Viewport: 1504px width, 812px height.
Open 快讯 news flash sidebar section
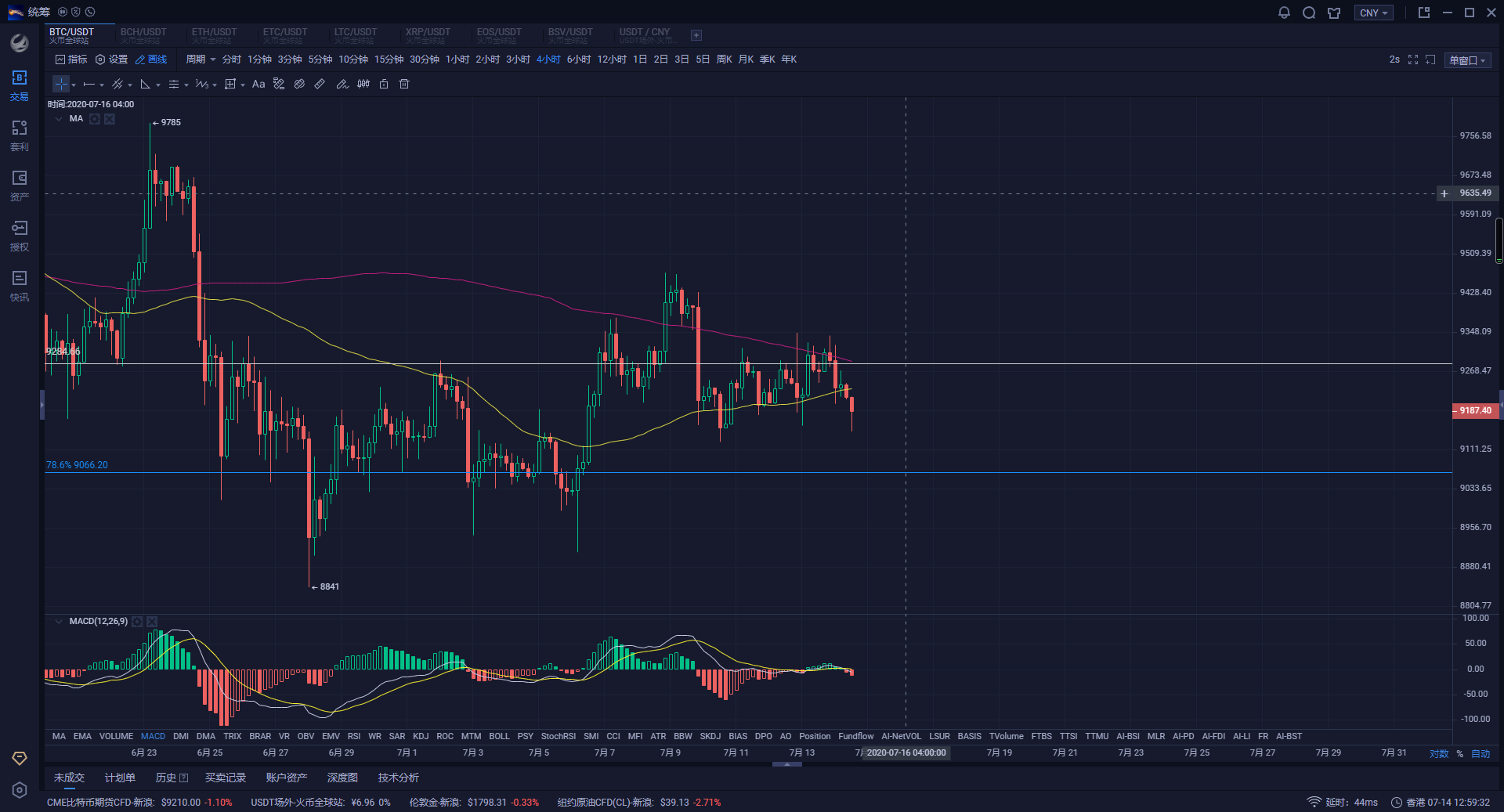tap(20, 286)
